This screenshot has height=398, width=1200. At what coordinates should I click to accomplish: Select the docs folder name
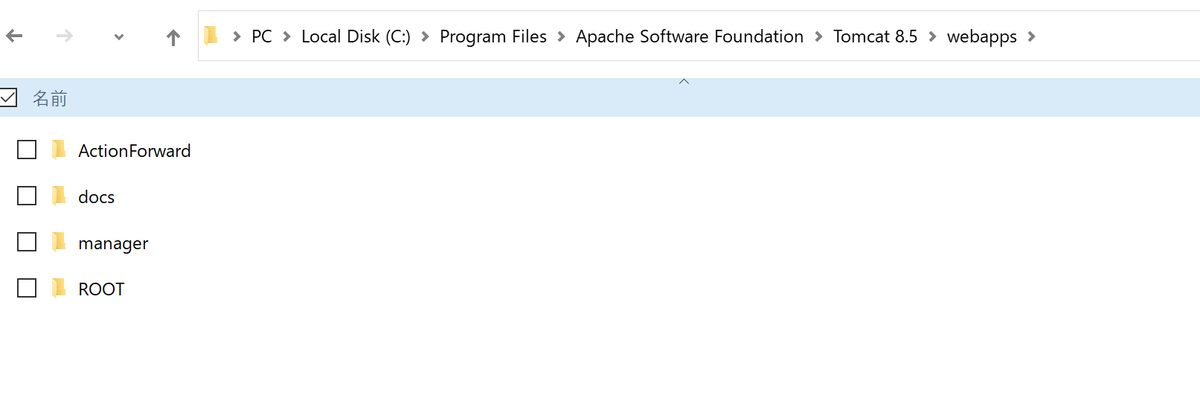(x=96, y=197)
